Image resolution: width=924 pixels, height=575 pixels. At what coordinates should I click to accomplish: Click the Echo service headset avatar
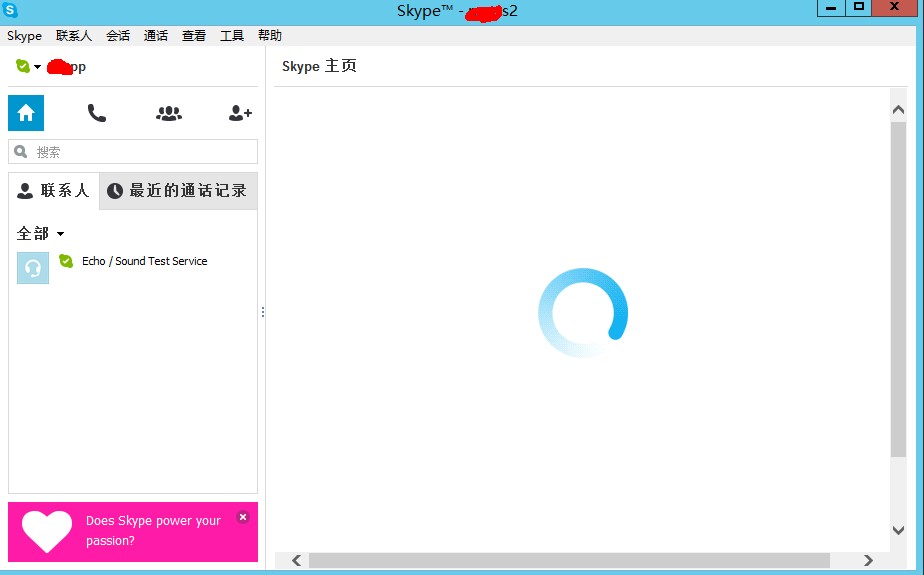click(x=33, y=268)
